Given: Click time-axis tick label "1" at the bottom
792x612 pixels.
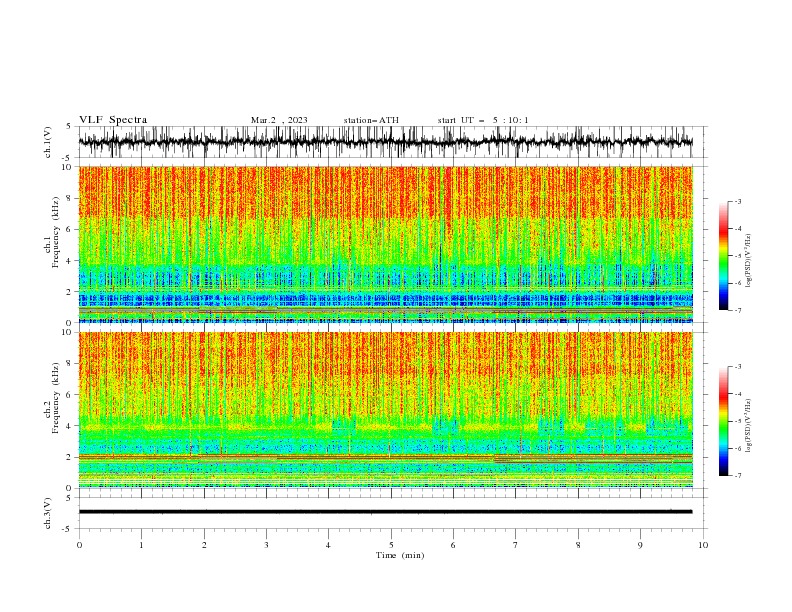Looking at the screenshot, I should [x=141, y=545].
